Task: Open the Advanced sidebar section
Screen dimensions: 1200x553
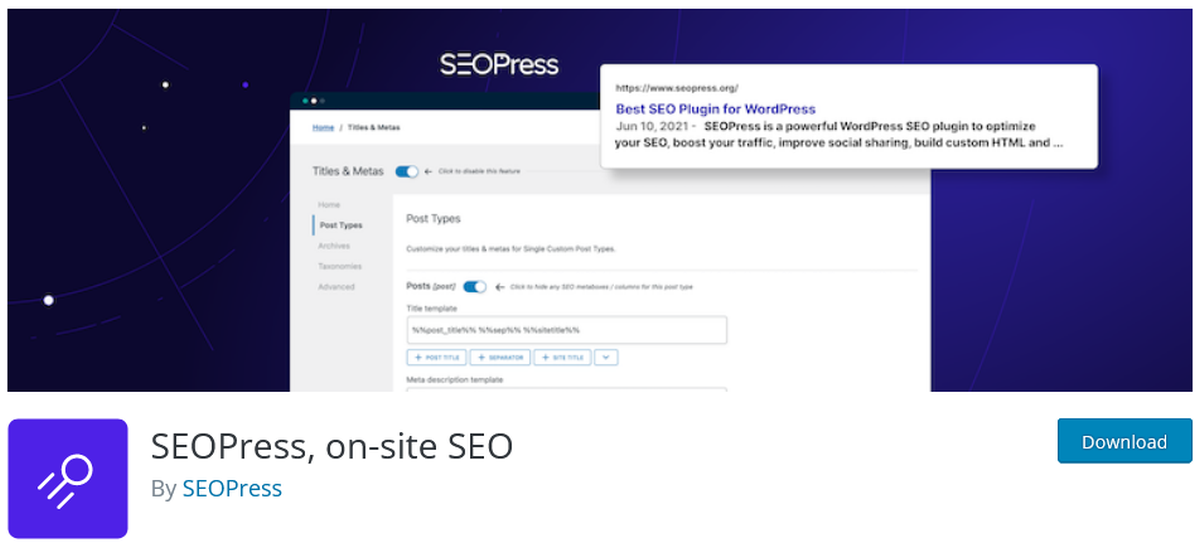Action: pyautogui.click(x=336, y=287)
